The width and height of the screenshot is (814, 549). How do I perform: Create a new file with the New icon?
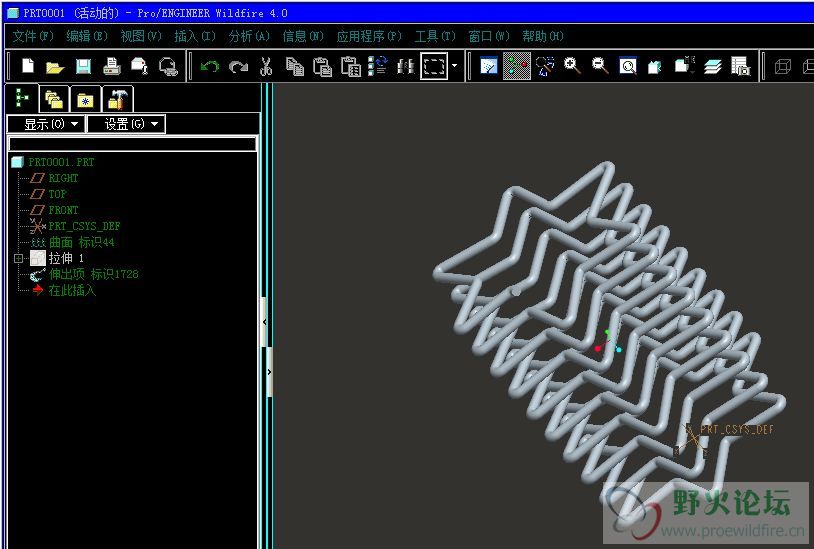tap(28, 66)
